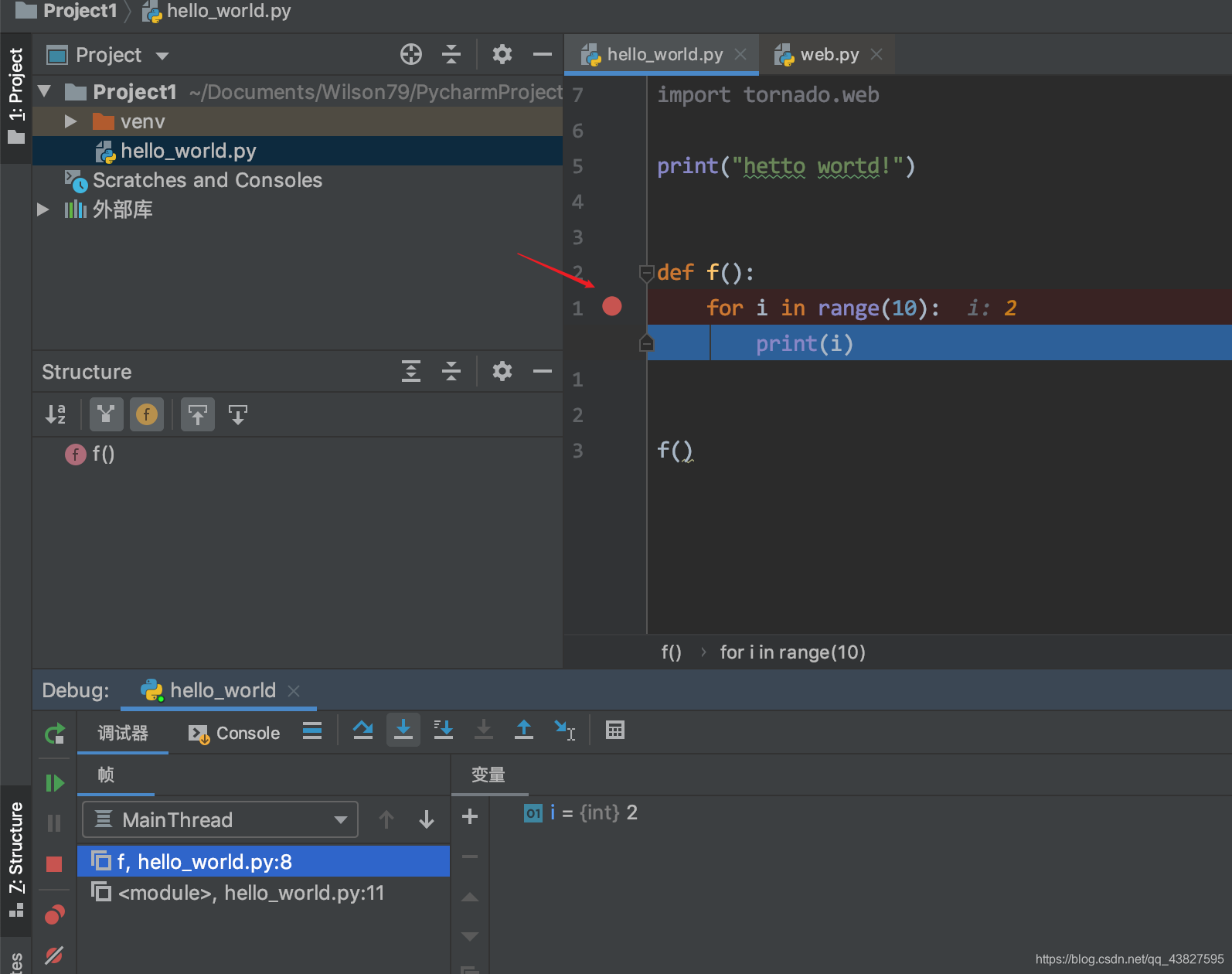This screenshot has height=974, width=1232.
Task: Toggle autoscroll from source in Structure
Action: click(x=238, y=414)
